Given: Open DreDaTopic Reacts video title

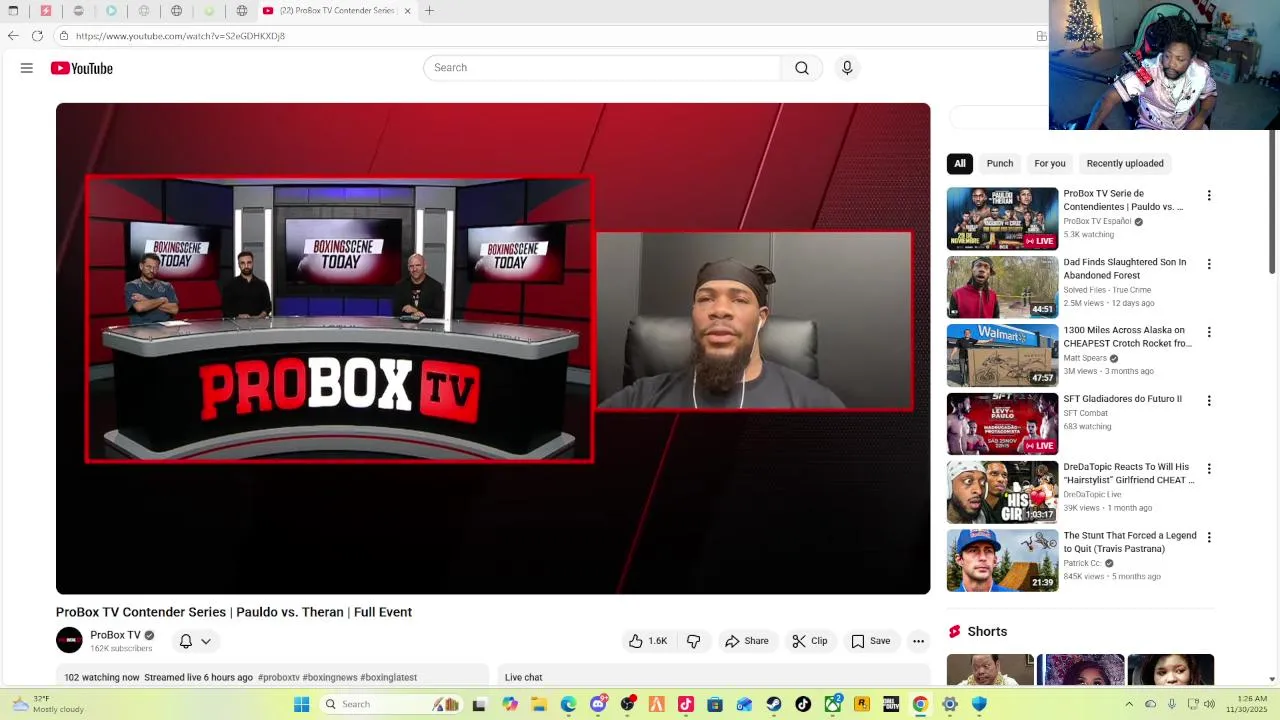Looking at the screenshot, I should click(1128, 473).
